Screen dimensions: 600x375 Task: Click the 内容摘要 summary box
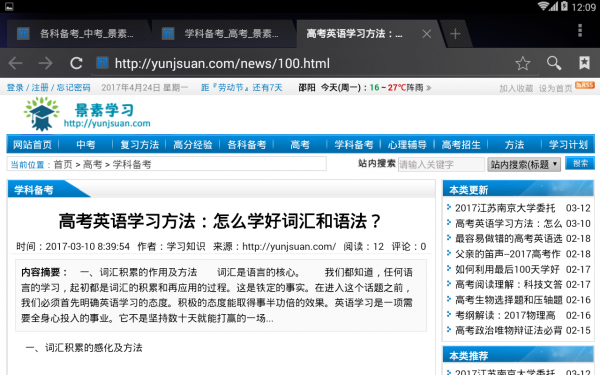click(x=221, y=295)
